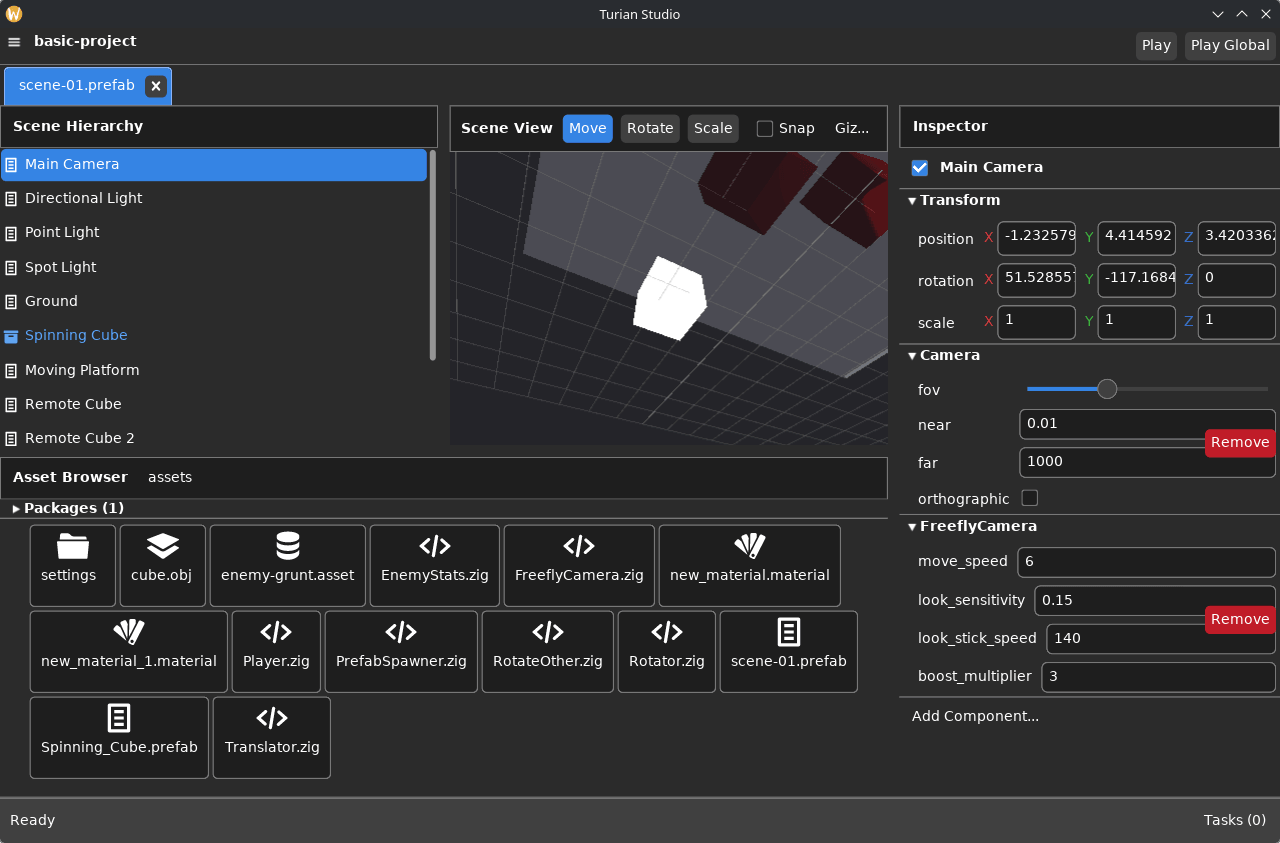Click the Spinning Cube prefab box icon
This screenshot has width=1280, height=843.
coord(12,336)
